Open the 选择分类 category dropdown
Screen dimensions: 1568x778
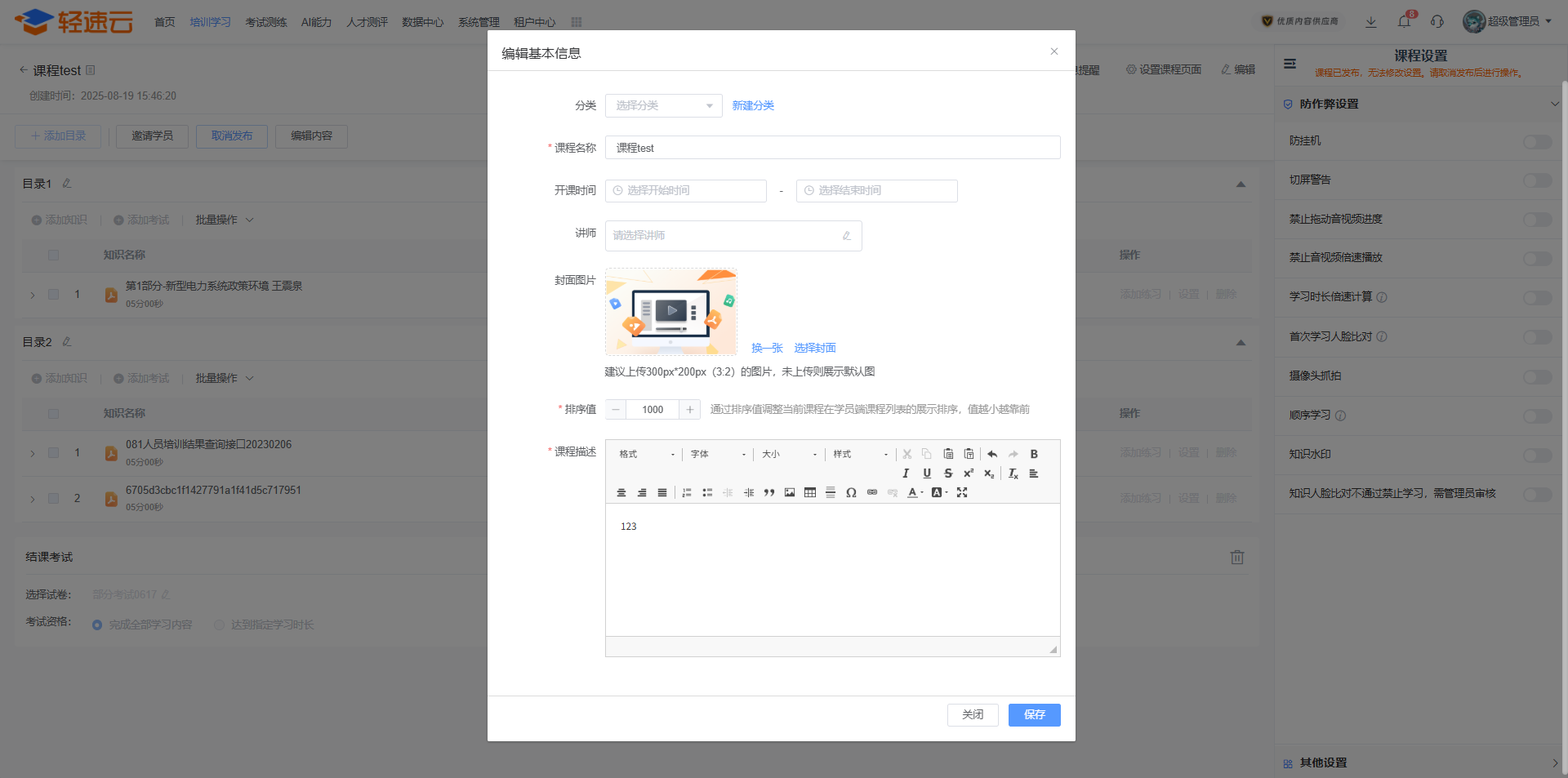pyautogui.click(x=663, y=105)
